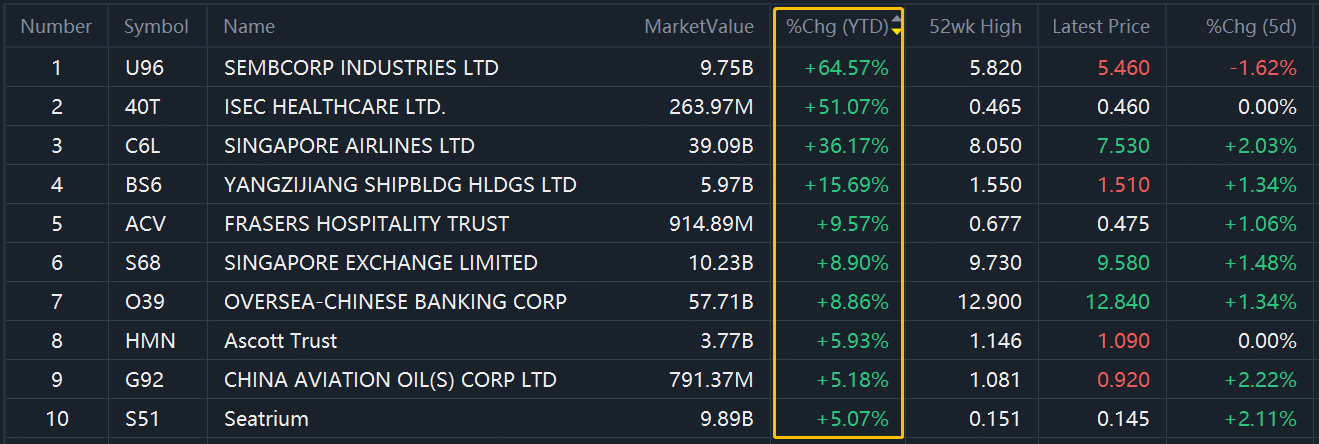Click symbol ACV

coord(144,224)
